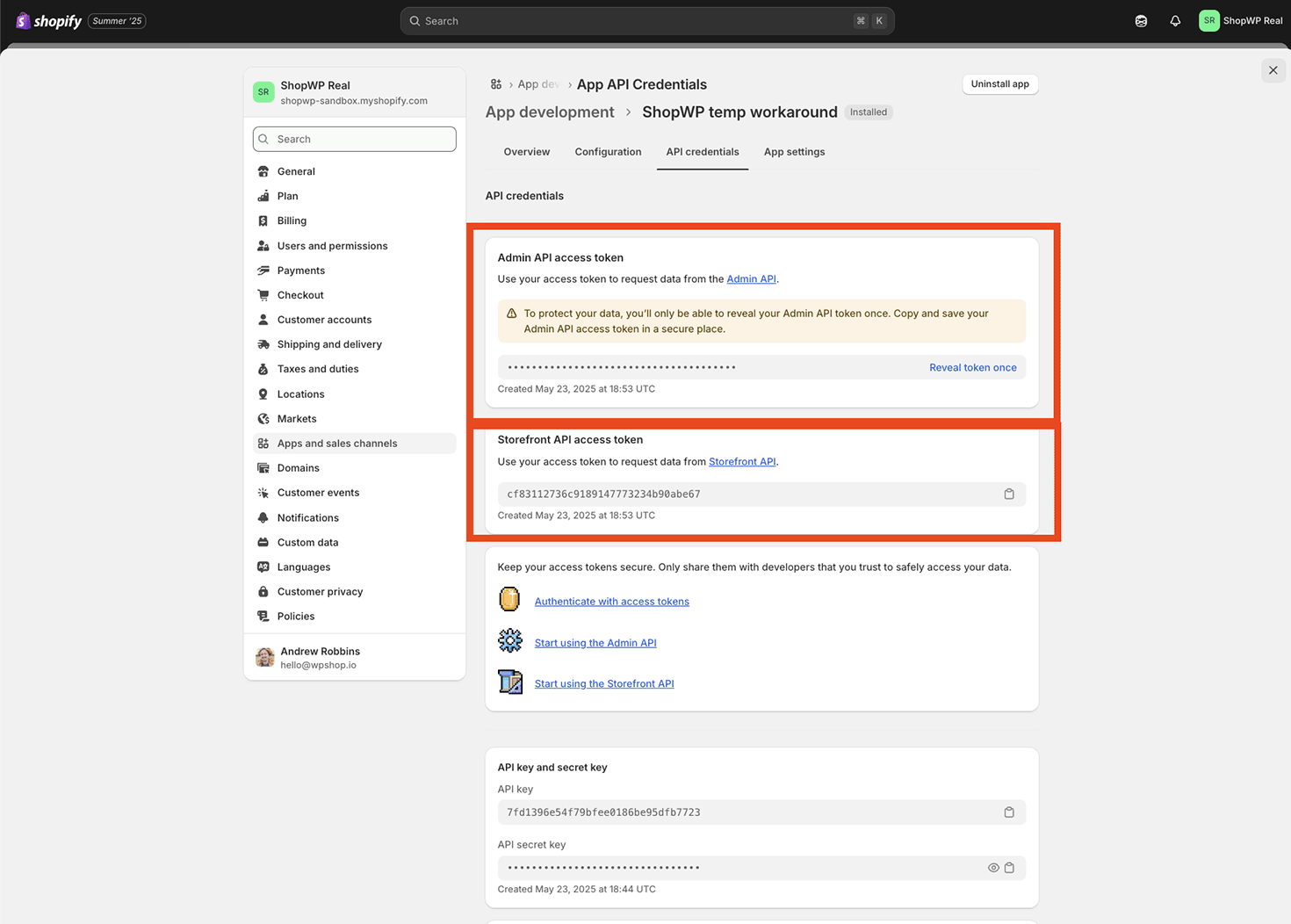The width and height of the screenshot is (1291, 924).
Task: Open notifications bell
Action: click(x=1175, y=21)
